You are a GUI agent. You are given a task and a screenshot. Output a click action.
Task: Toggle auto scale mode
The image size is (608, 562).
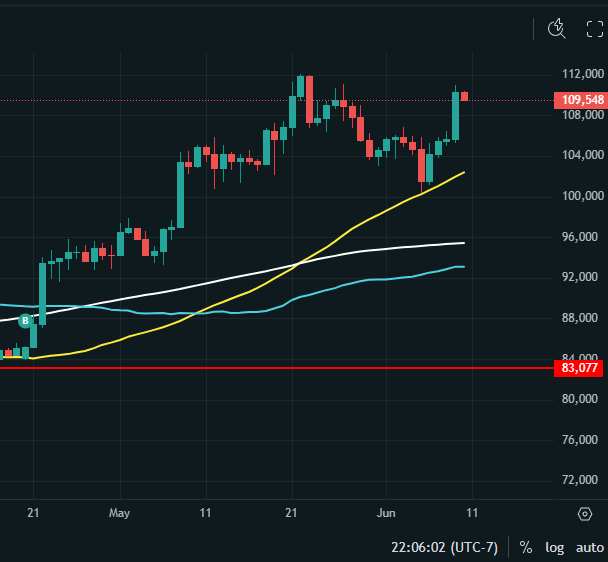point(590,548)
